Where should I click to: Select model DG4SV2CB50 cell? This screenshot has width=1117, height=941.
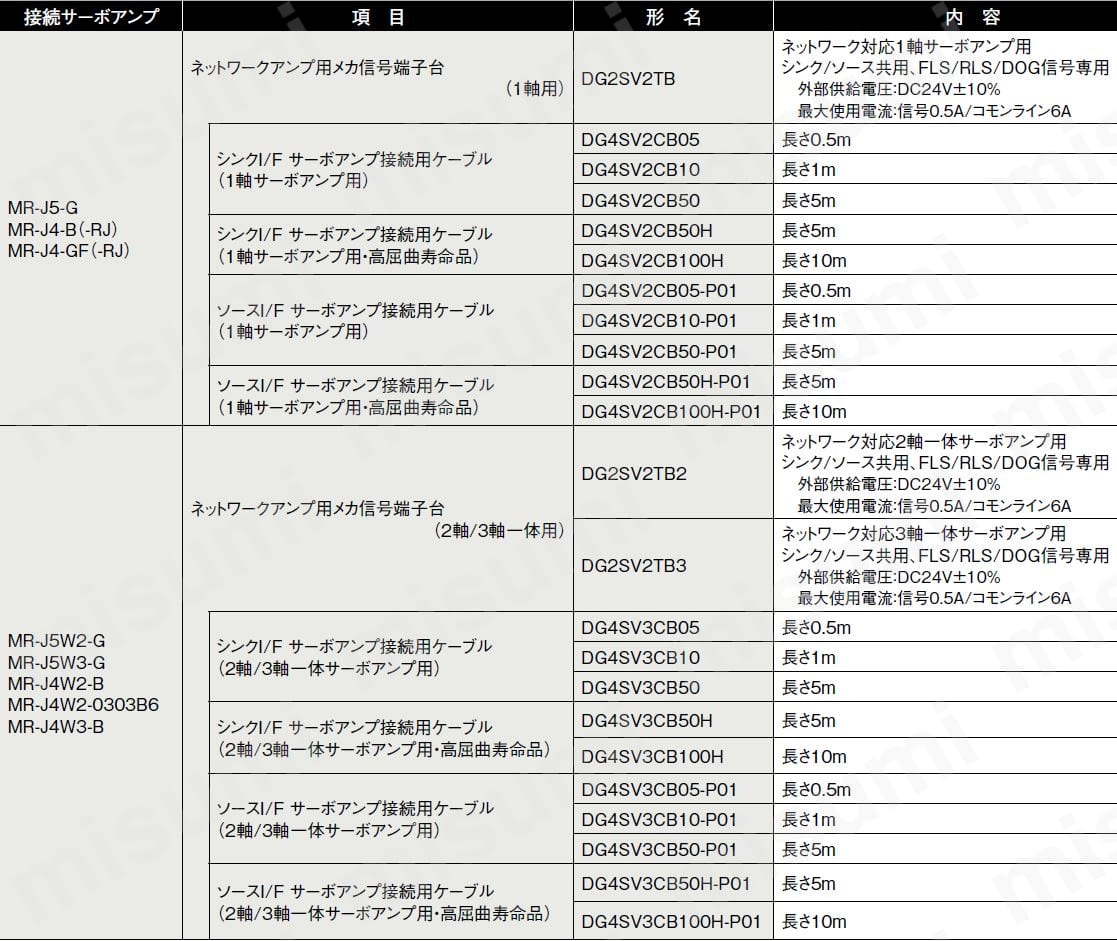[673, 200]
